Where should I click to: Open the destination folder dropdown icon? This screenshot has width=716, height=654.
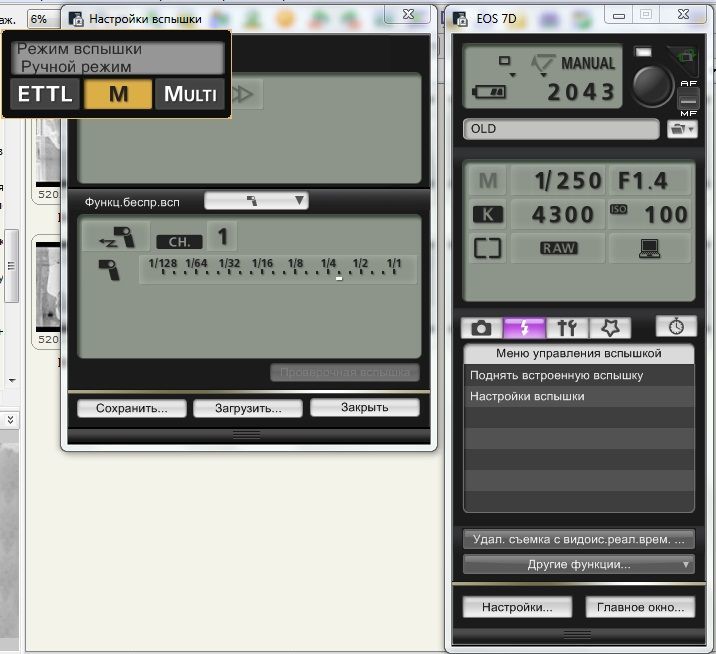pos(682,129)
